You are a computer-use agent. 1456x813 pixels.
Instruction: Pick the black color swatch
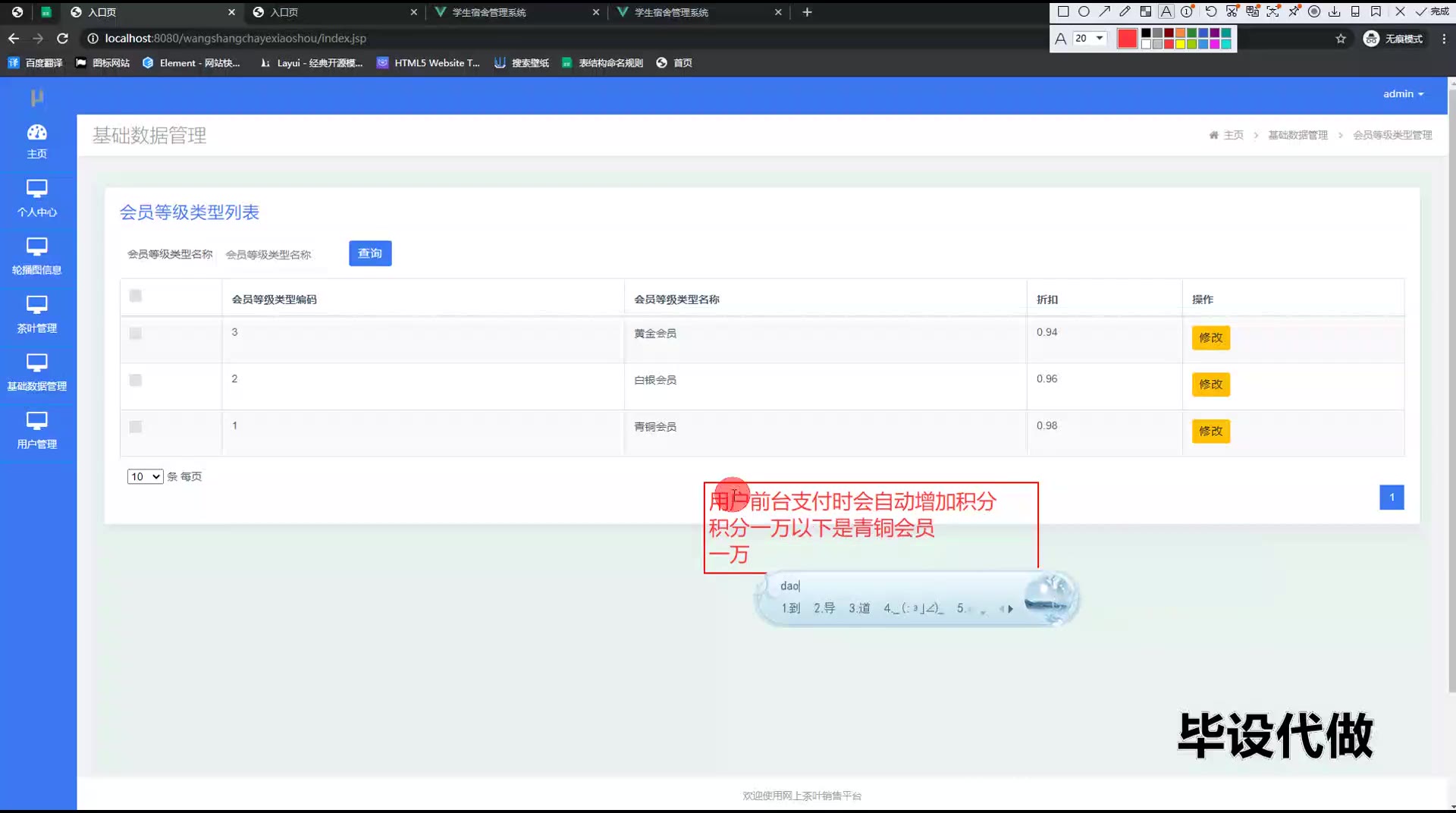coord(1146,33)
